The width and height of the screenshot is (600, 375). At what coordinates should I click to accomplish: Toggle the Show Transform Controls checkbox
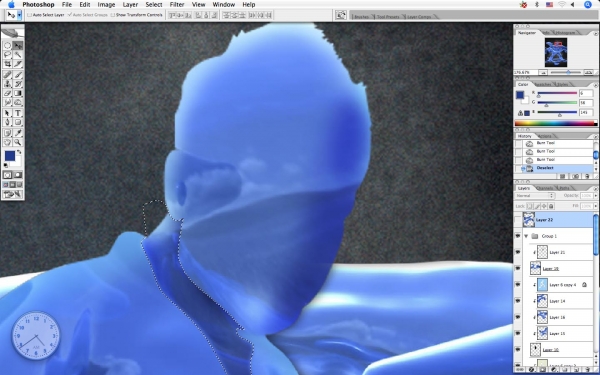[112, 15]
